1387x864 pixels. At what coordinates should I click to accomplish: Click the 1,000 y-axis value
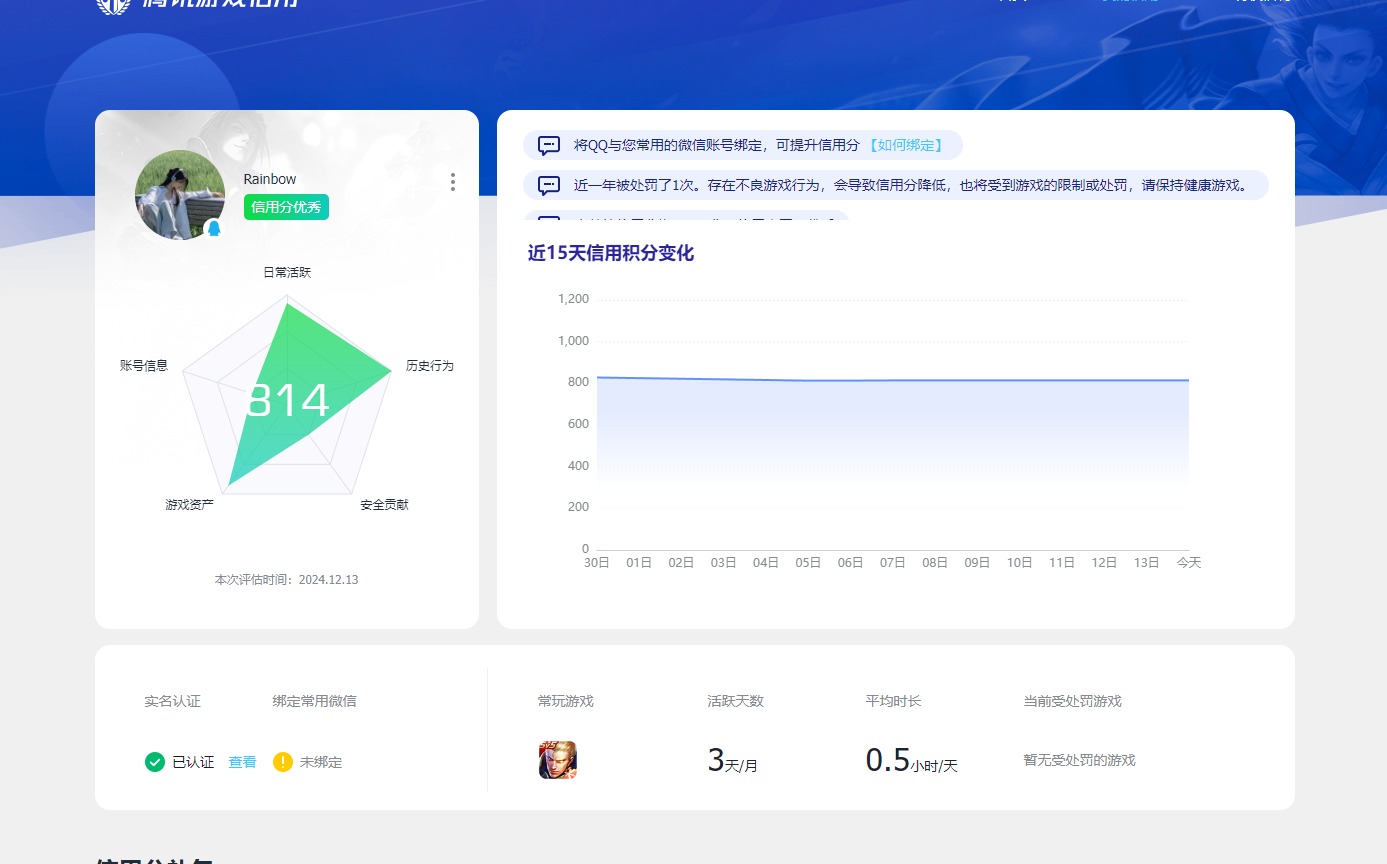(x=573, y=341)
